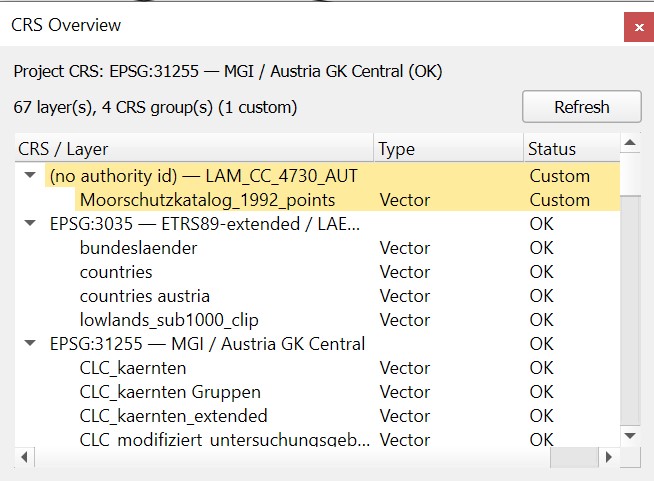Click the vertical scrollbar down arrow
654x481 pixels.
coord(630,436)
